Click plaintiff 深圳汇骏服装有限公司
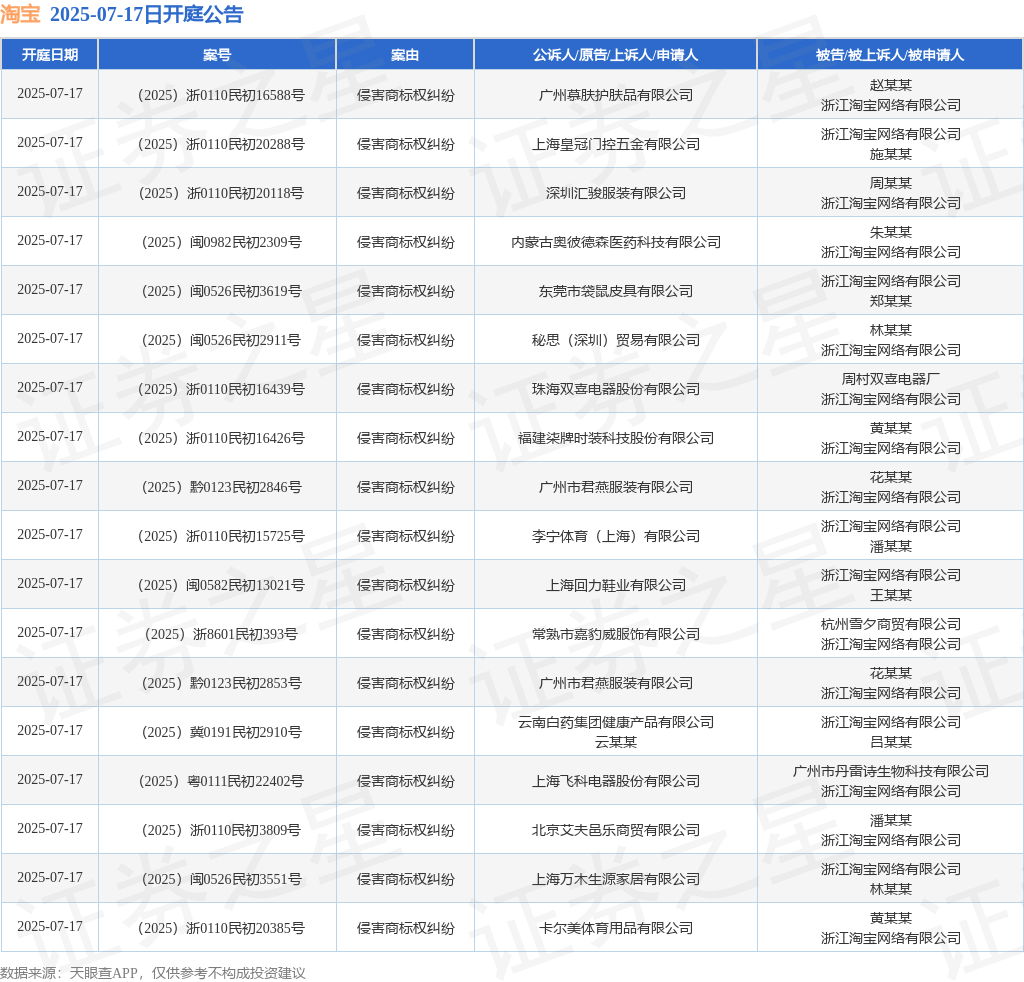1024x982 pixels. 615,193
